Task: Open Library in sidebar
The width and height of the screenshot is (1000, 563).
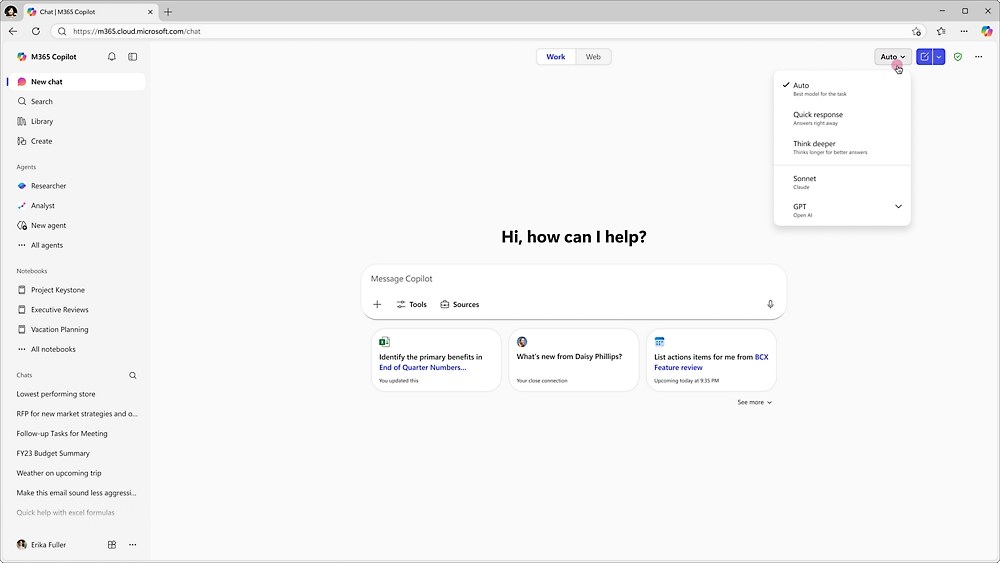Action: pos(77,121)
